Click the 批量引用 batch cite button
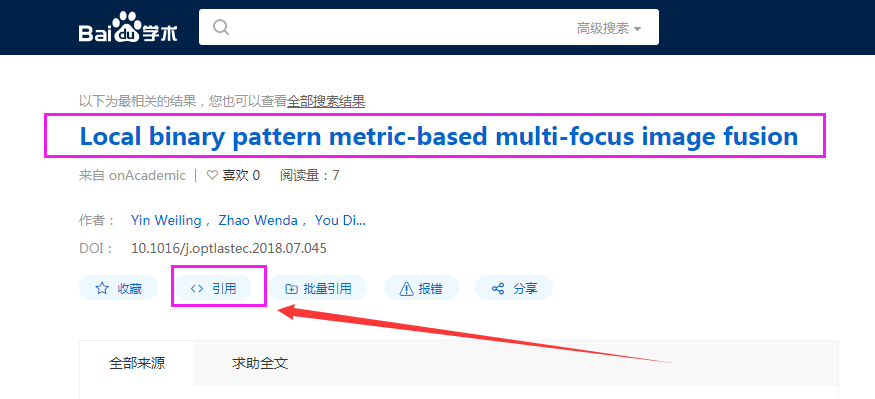The width and height of the screenshot is (875, 399). tap(318, 289)
